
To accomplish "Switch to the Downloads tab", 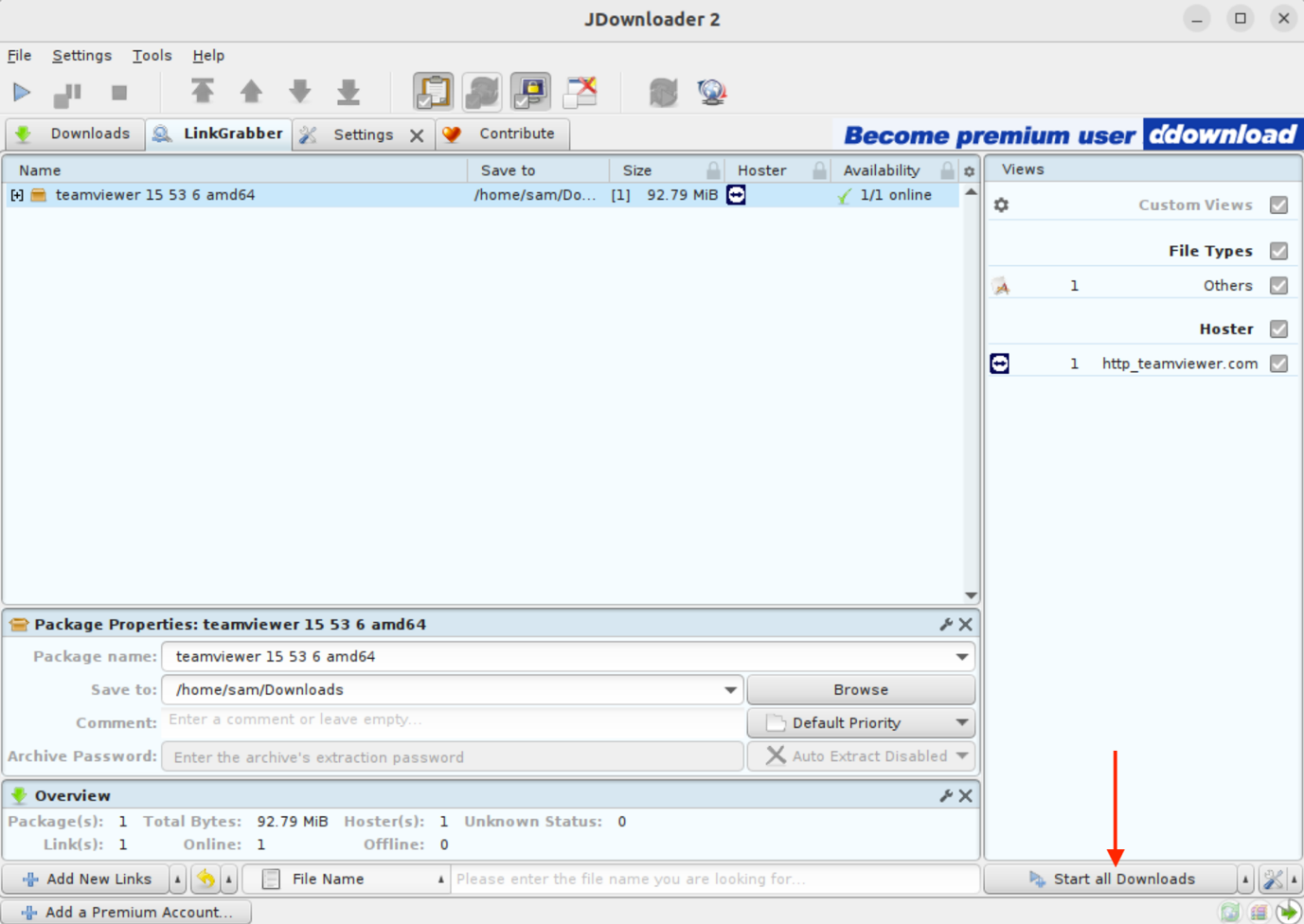I will [76, 133].
